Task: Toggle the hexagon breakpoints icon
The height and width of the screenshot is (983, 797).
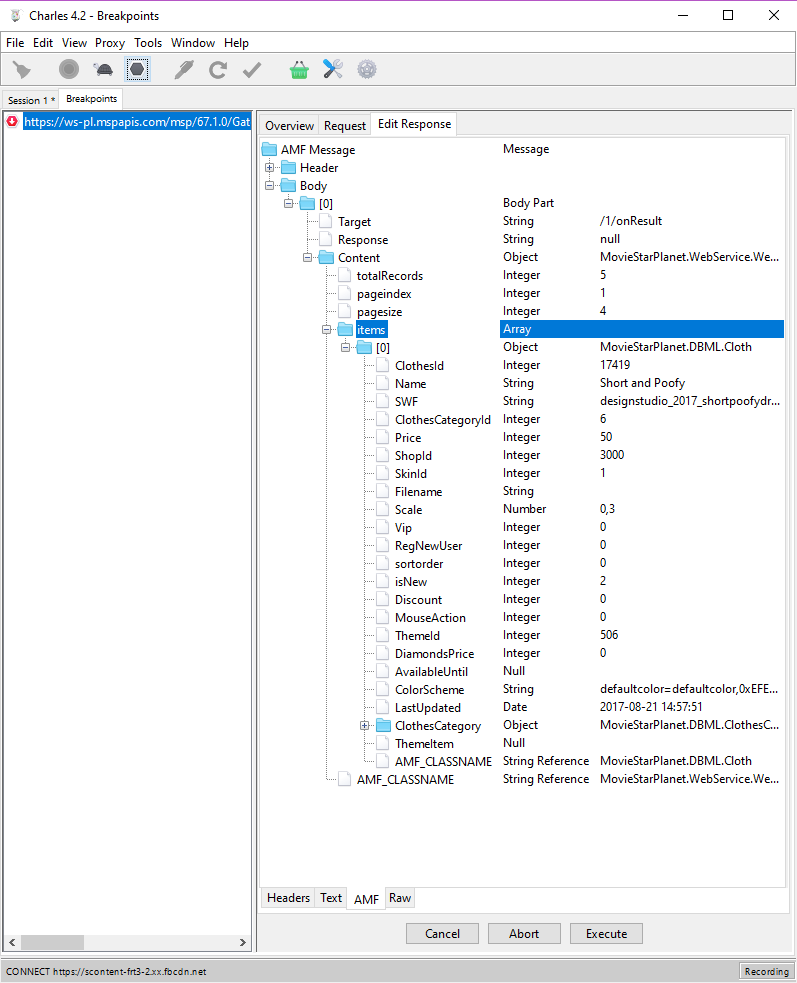Action: [x=137, y=69]
